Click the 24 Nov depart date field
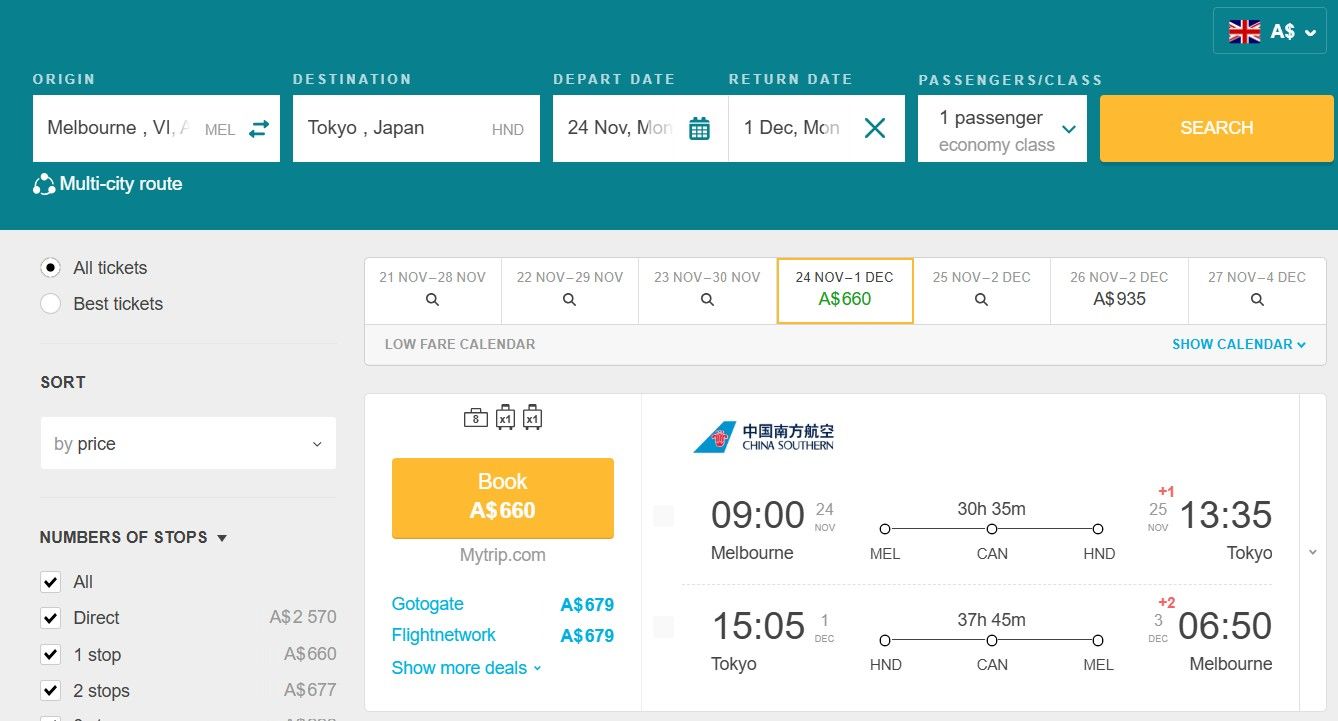The width and height of the screenshot is (1338, 721). [x=640, y=128]
